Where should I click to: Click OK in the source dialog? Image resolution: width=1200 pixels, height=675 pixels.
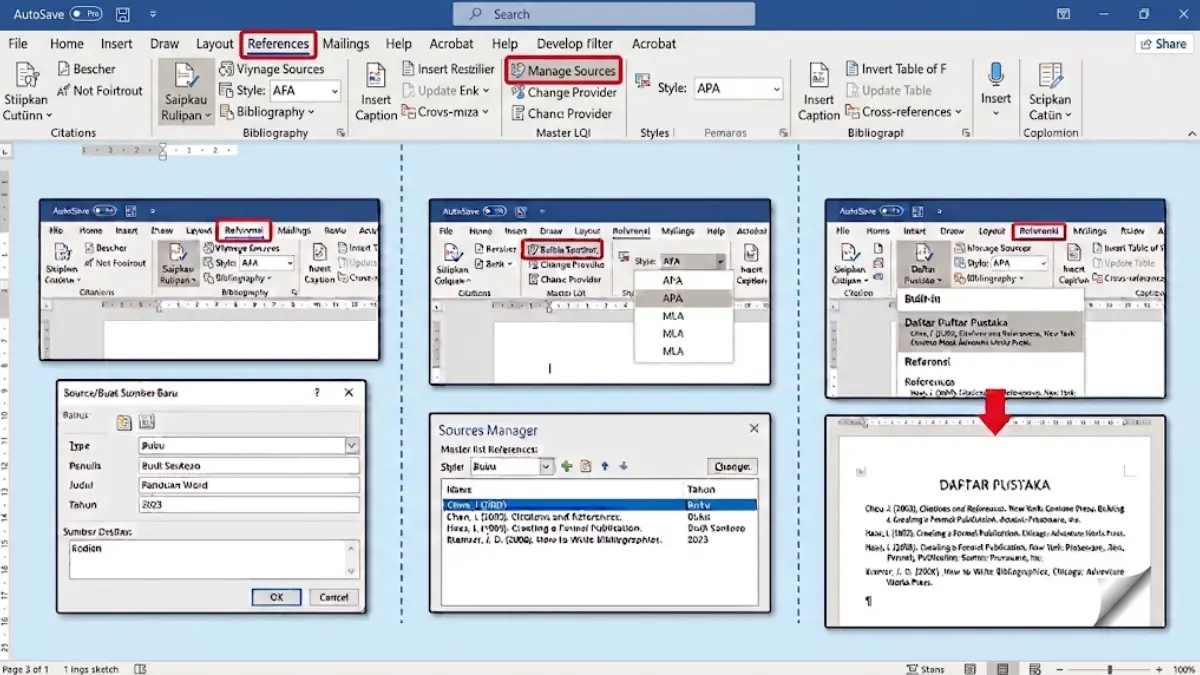(276, 597)
